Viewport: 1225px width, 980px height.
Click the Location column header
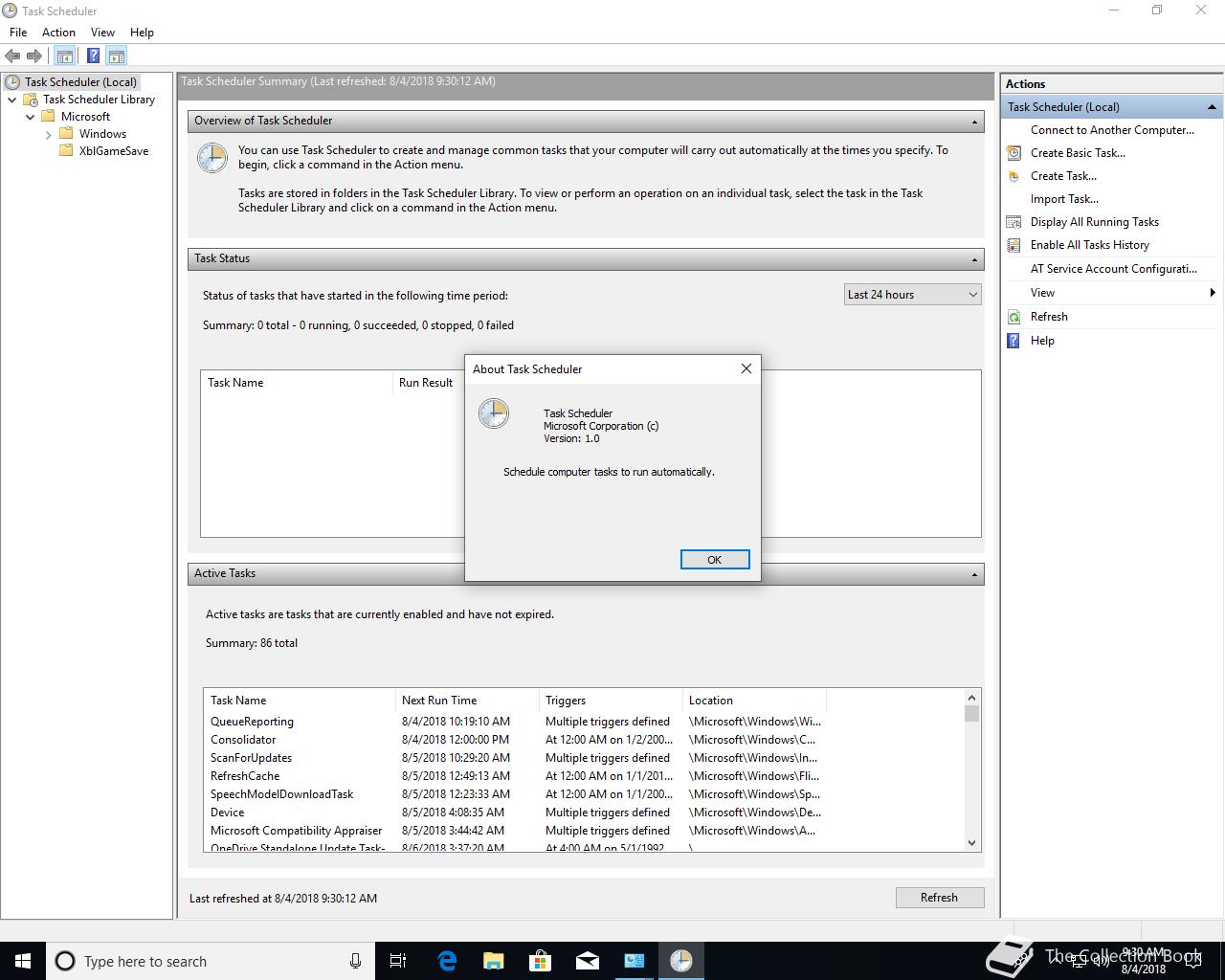point(754,701)
